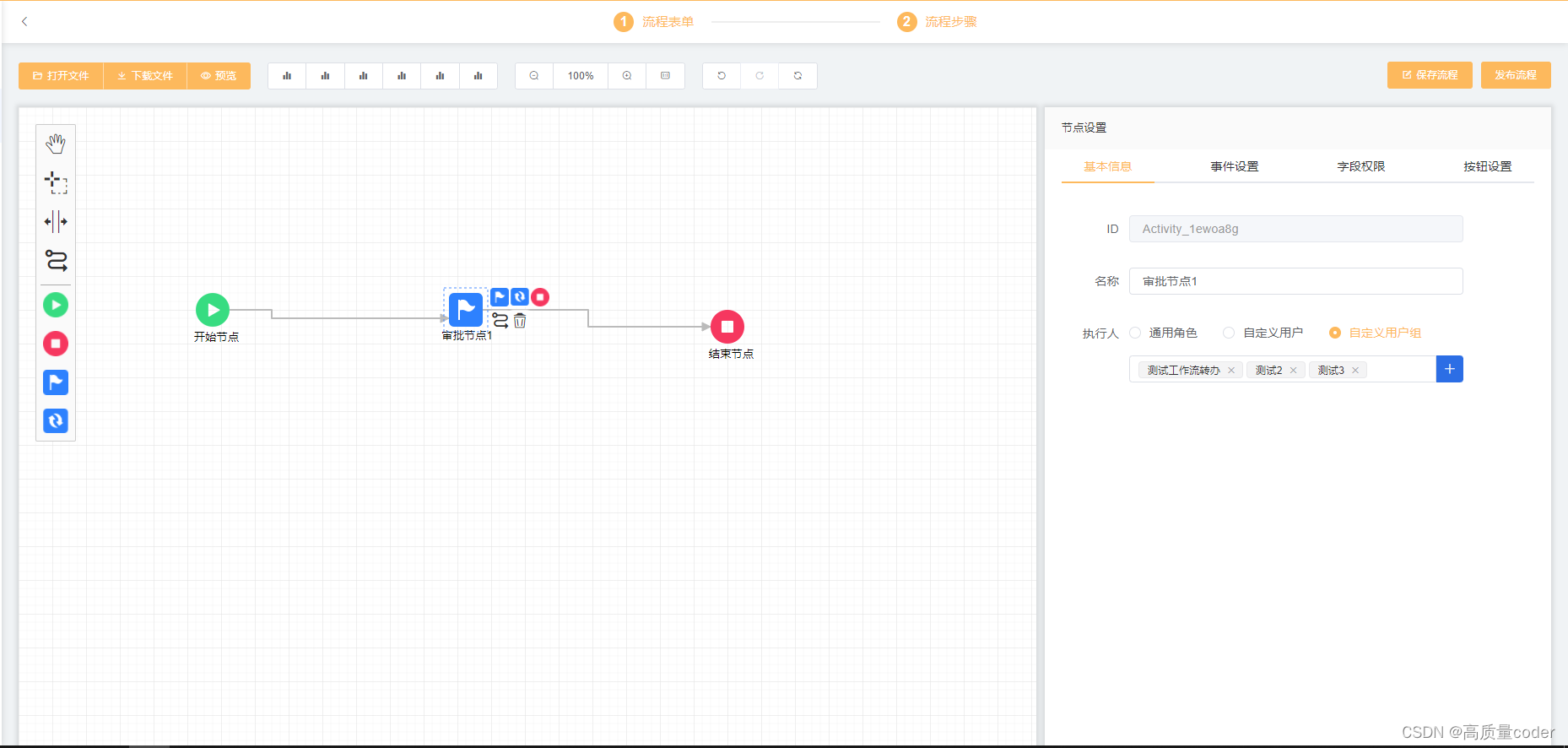Click the leftmost alignment toolbar icon
Screen dimensions: 1568x748
tap(287, 76)
